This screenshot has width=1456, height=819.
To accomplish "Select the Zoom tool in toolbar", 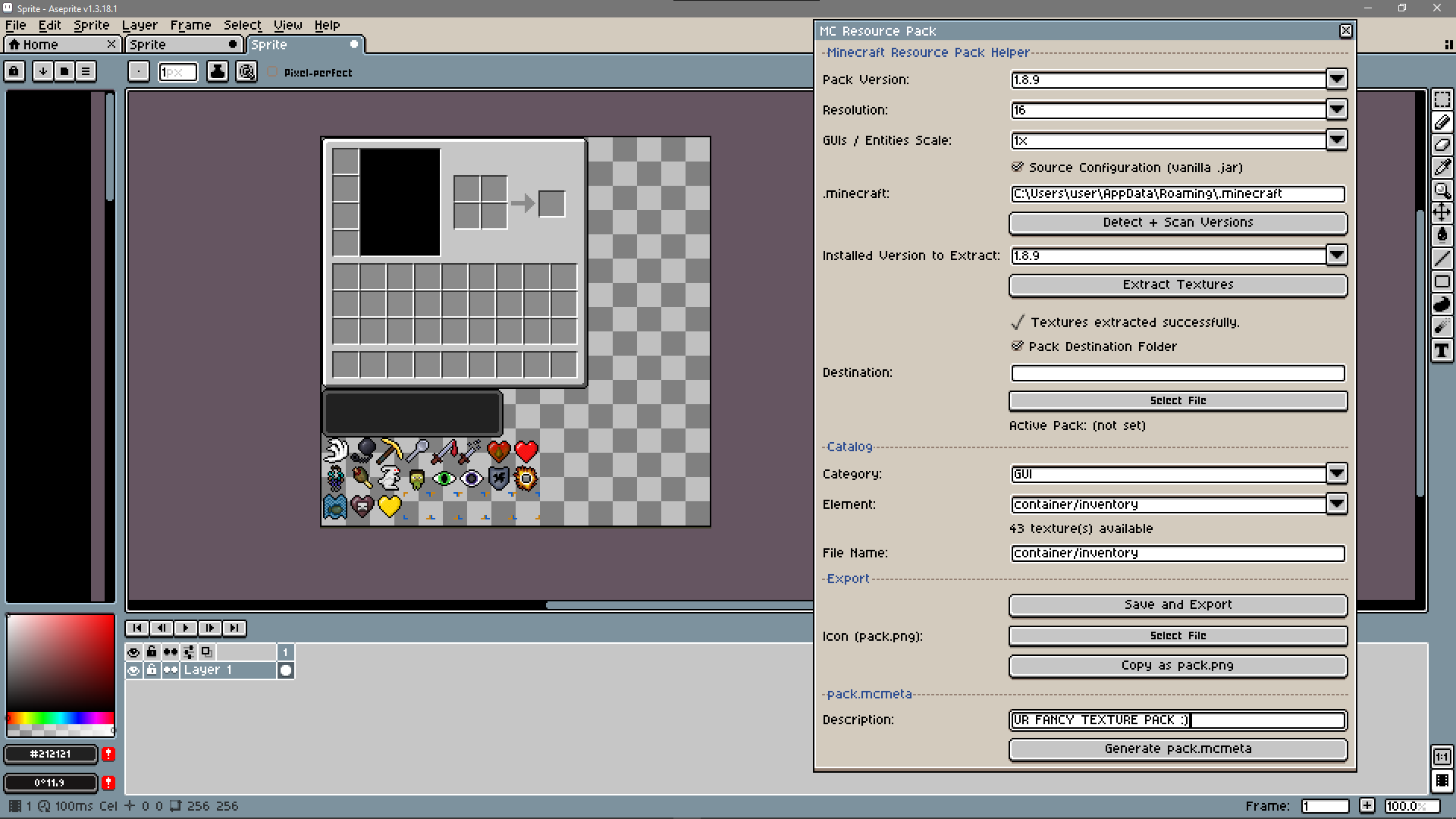I will (x=1442, y=190).
